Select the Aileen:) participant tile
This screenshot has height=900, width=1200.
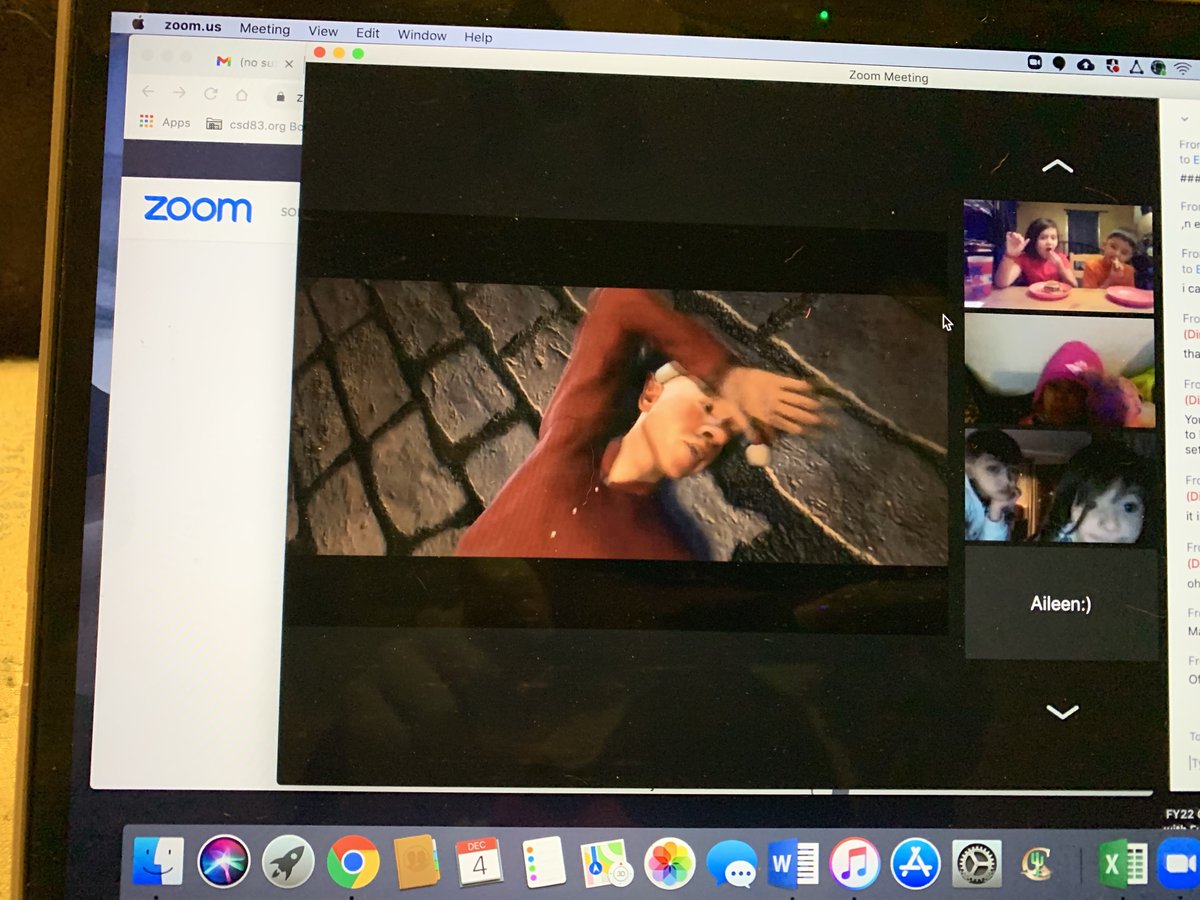tap(1061, 603)
